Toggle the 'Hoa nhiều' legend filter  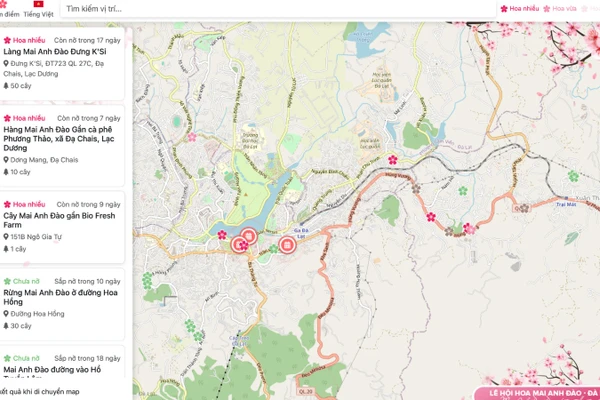(x=519, y=8)
